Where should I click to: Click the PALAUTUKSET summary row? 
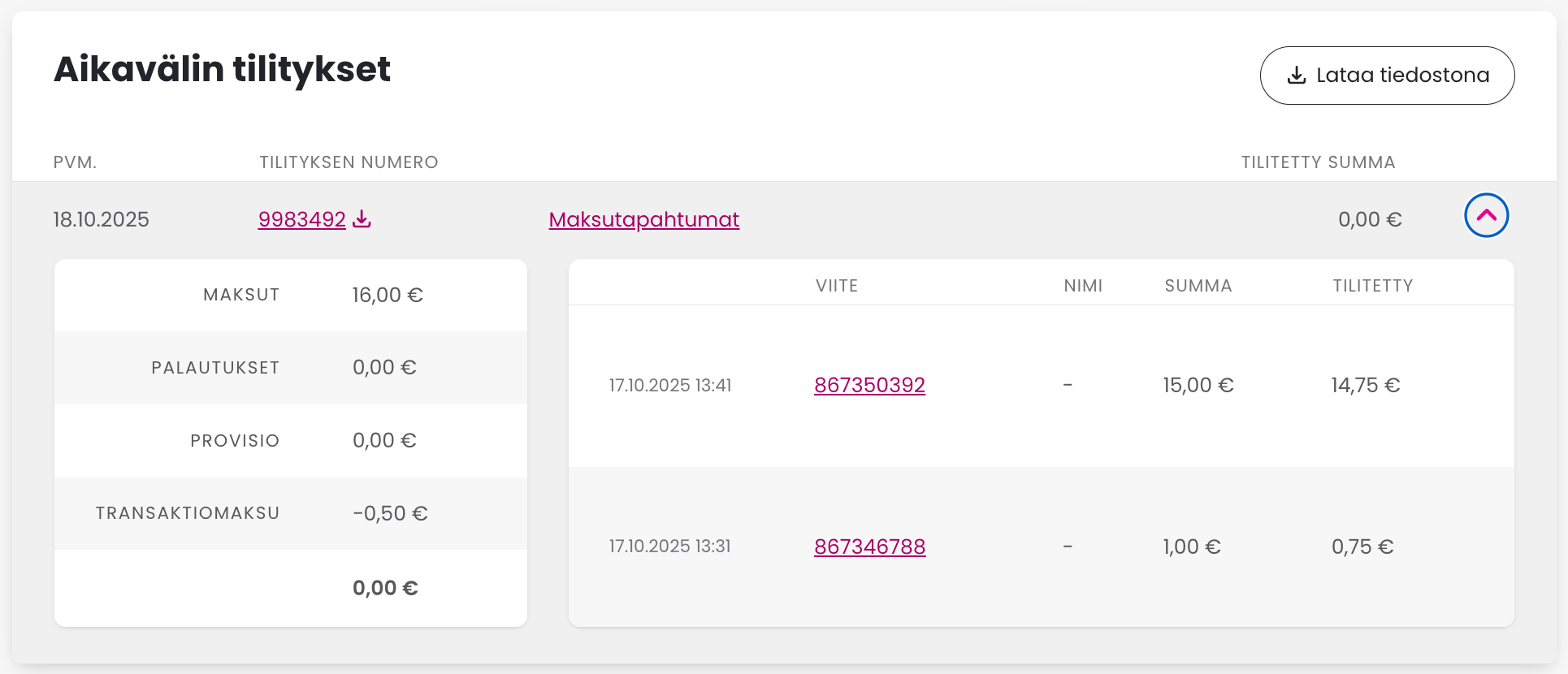pos(290,368)
